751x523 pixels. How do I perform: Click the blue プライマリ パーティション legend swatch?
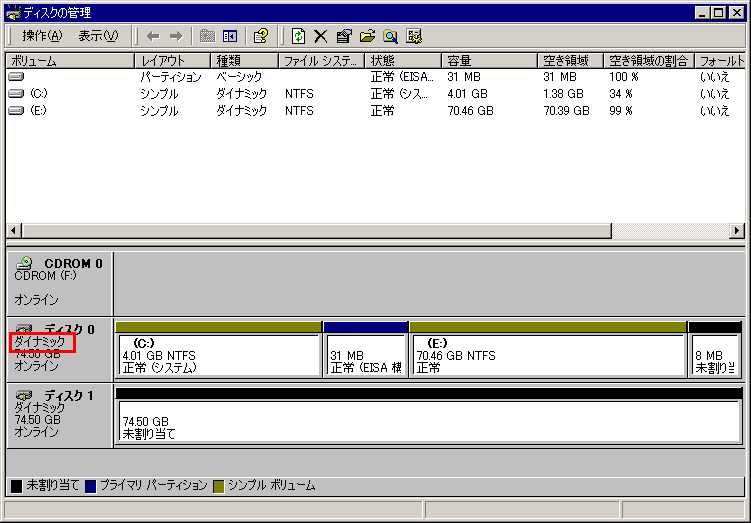[x=91, y=486]
